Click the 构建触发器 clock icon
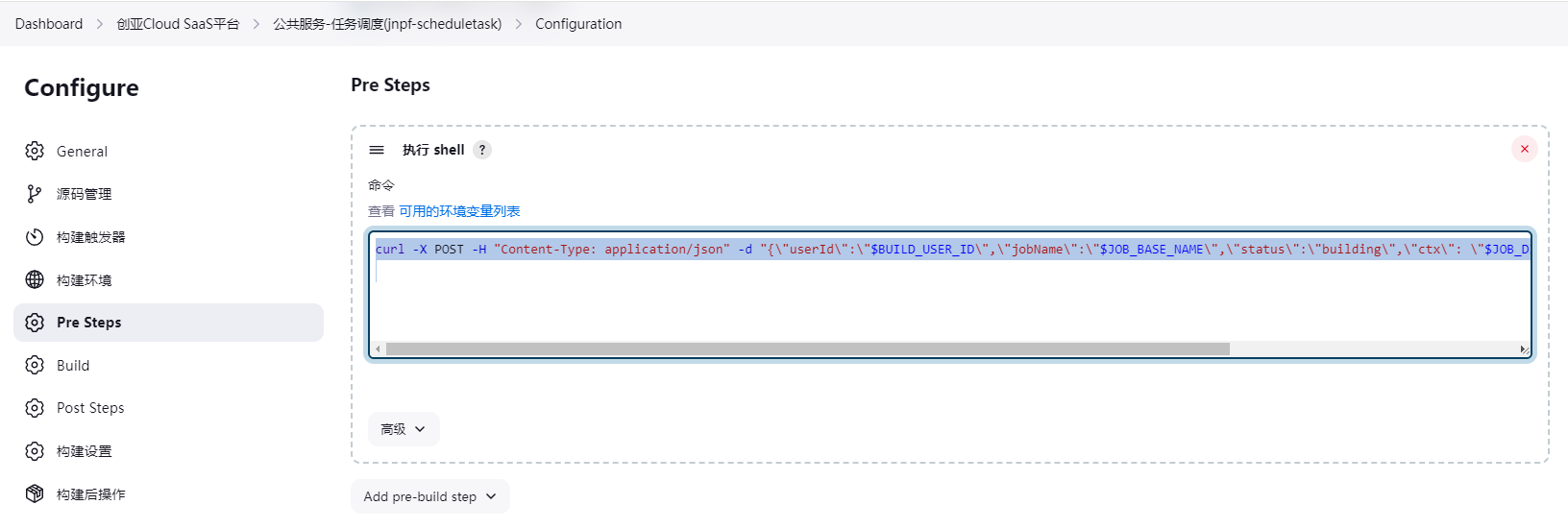The width and height of the screenshot is (1568, 529). coord(35,237)
